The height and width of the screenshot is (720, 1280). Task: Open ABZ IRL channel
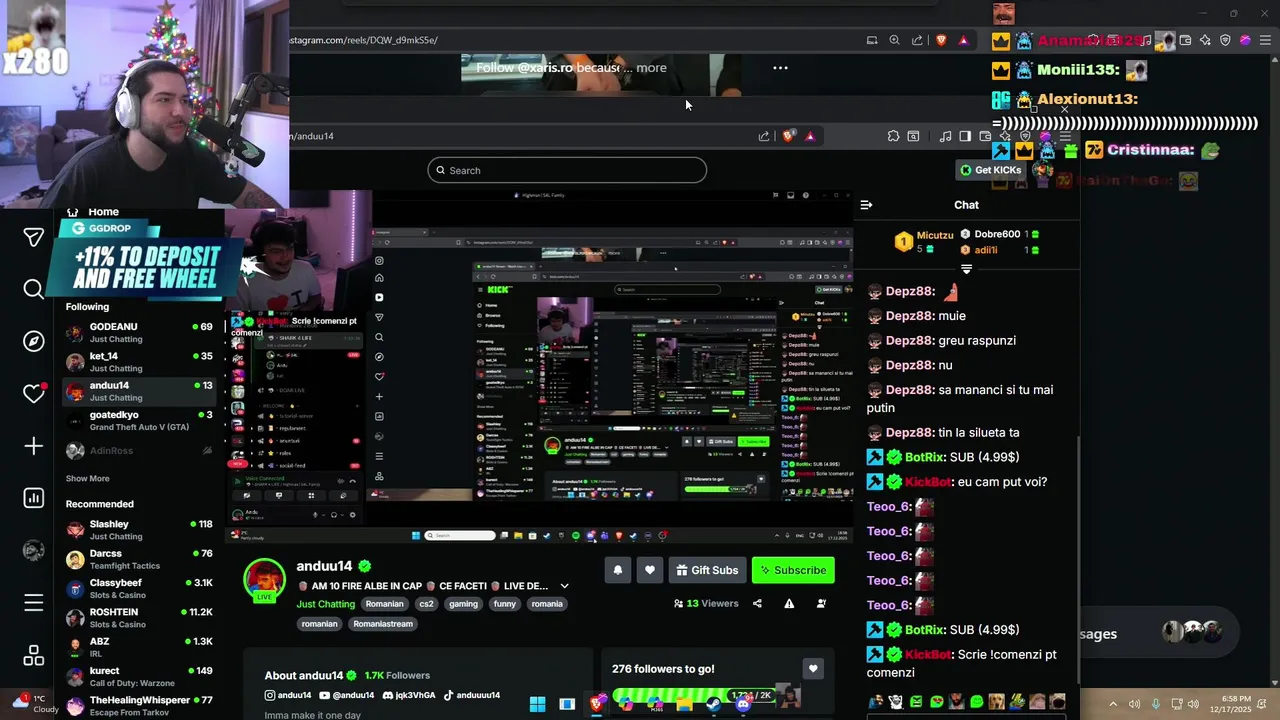[139, 647]
